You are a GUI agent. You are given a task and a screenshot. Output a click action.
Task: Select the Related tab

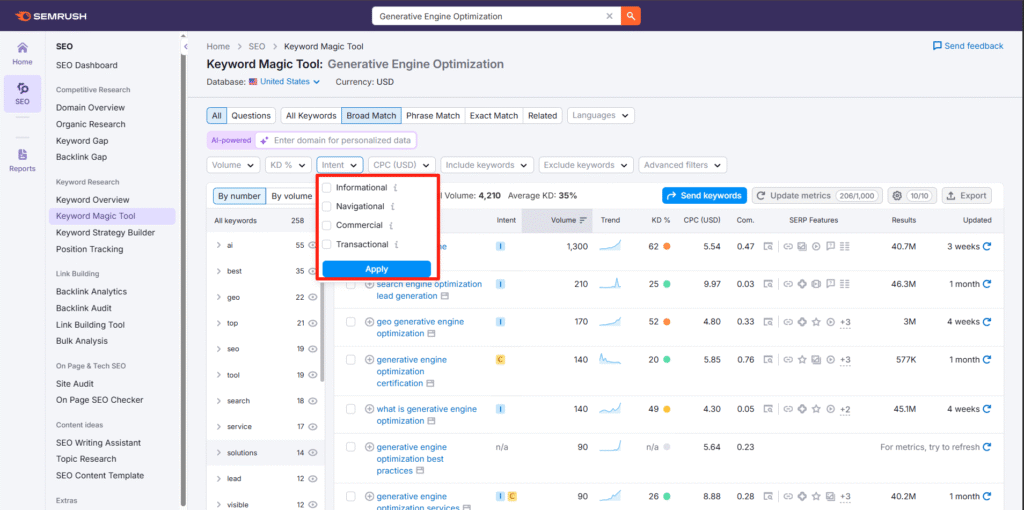coord(543,116)
